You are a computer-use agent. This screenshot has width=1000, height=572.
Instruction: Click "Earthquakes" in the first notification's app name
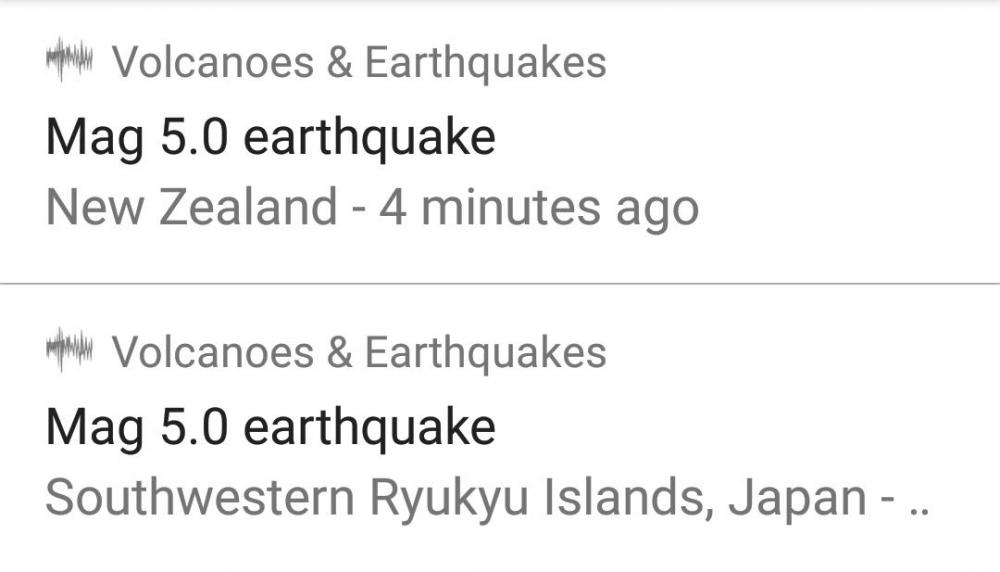tap(485, 63)
